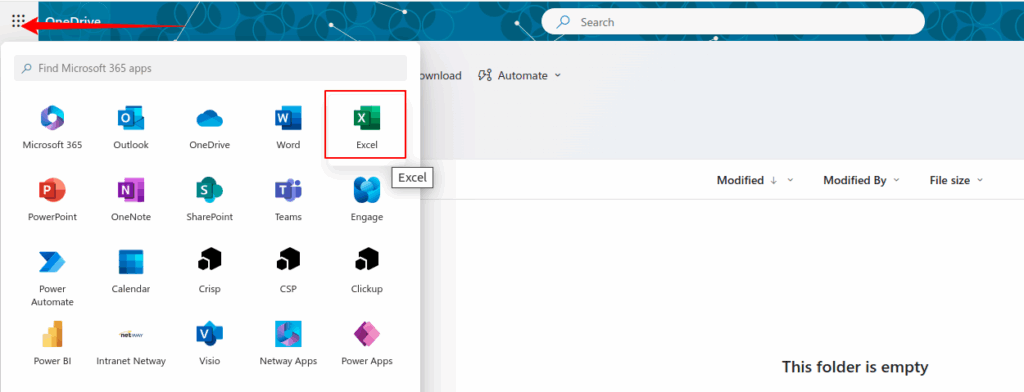Open the Engage app
Image resolution: width=1024 pixels, height=392 pixels.
(366, 199)
